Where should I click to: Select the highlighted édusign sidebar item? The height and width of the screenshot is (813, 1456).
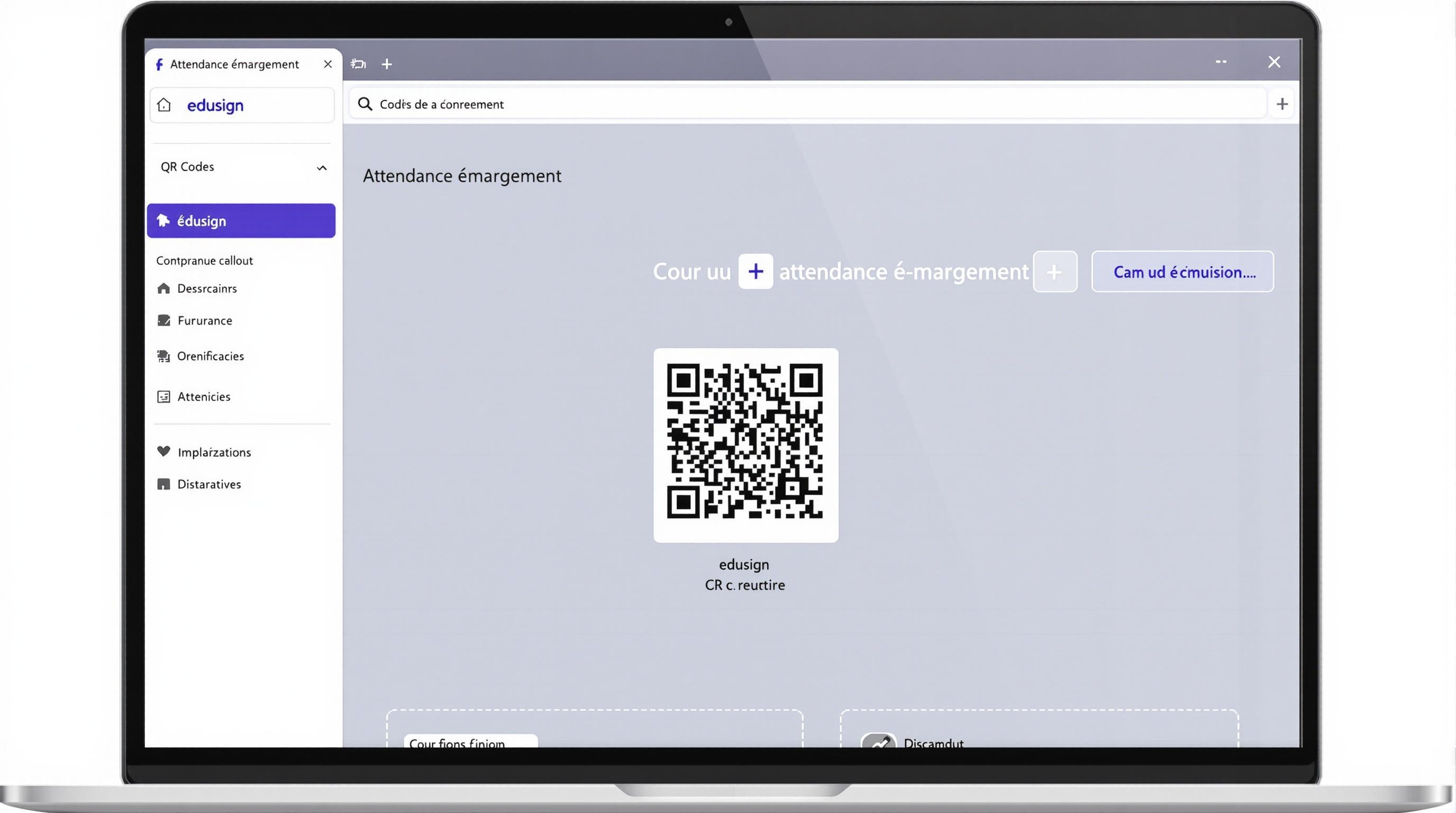click(x=241, y=221)
